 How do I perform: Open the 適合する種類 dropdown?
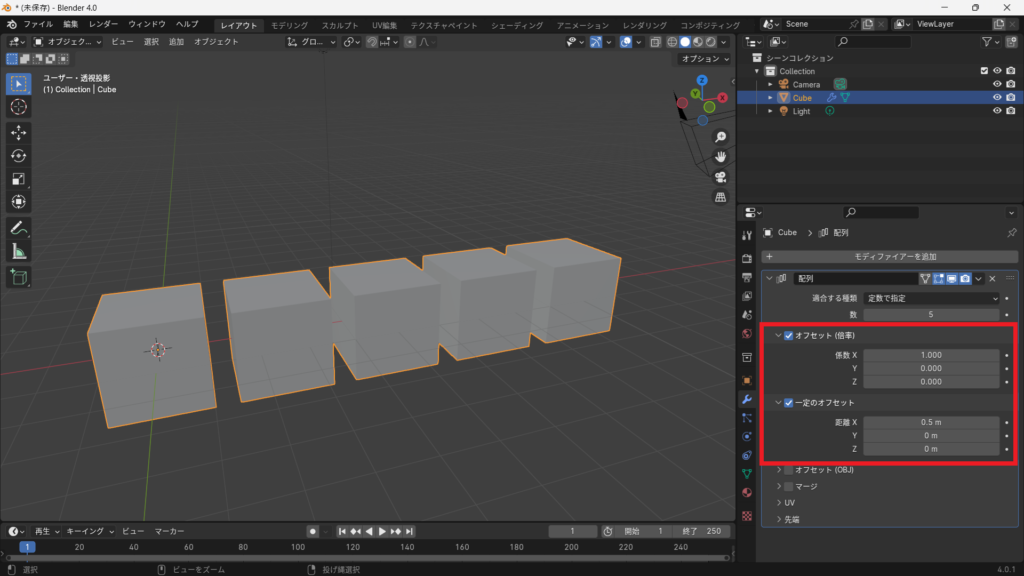(x=932, y=298)
